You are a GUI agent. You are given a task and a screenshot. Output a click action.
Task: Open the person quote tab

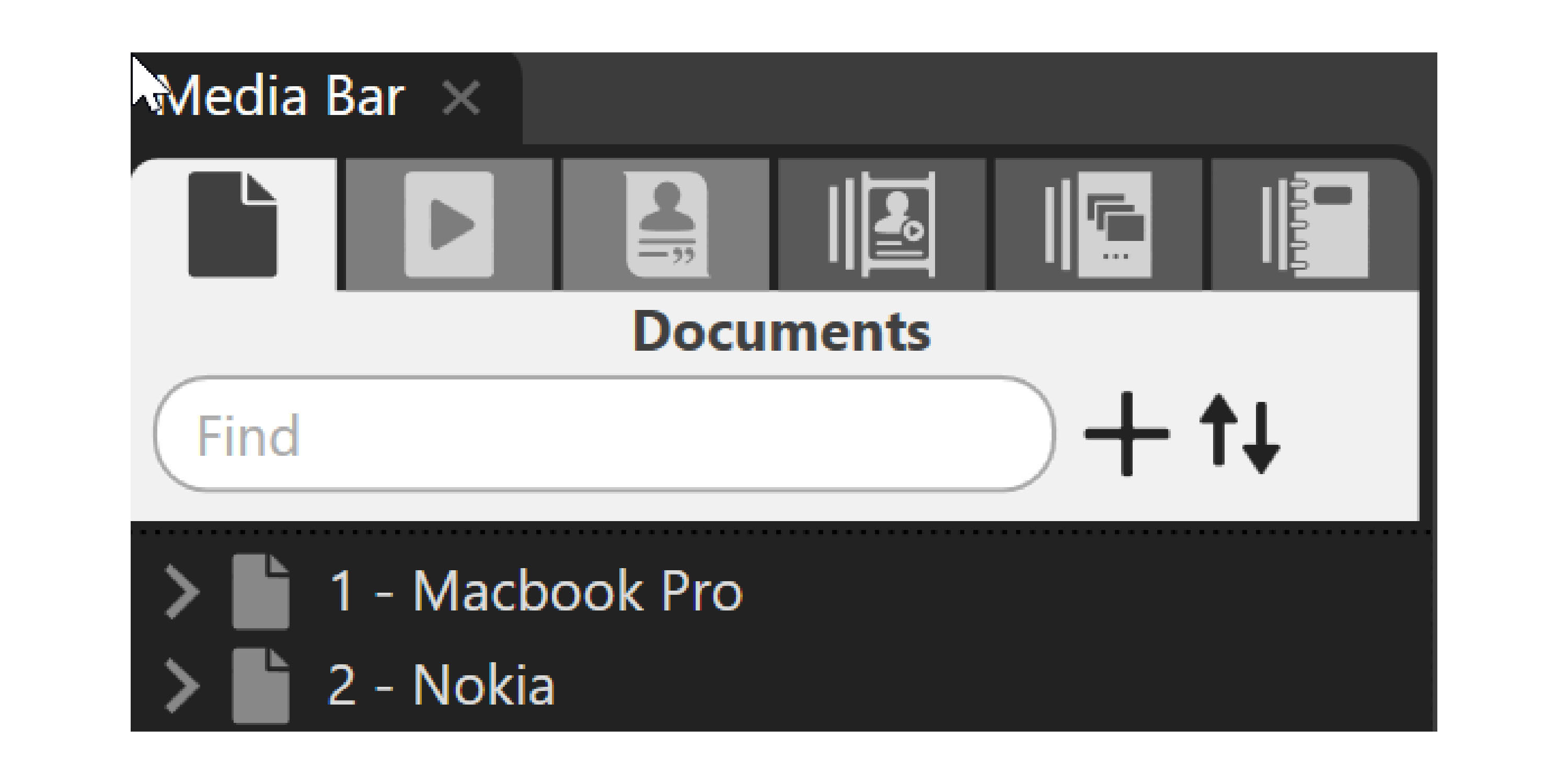666,225
